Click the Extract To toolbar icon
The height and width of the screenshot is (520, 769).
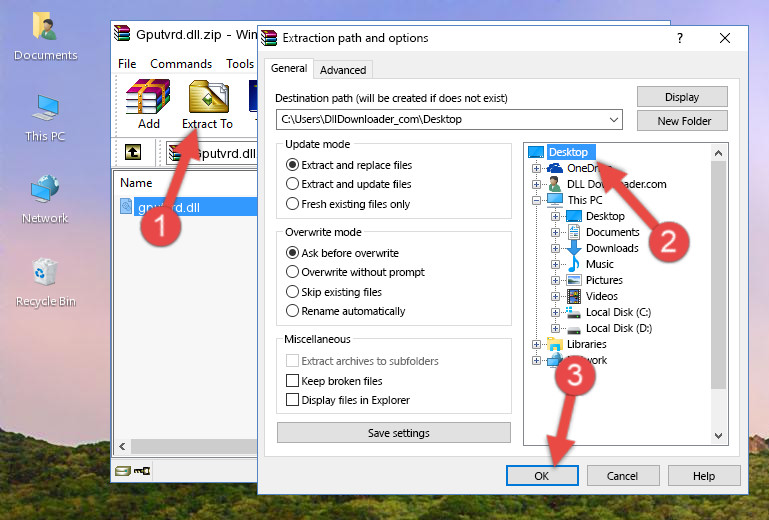(x=207, y=104)
